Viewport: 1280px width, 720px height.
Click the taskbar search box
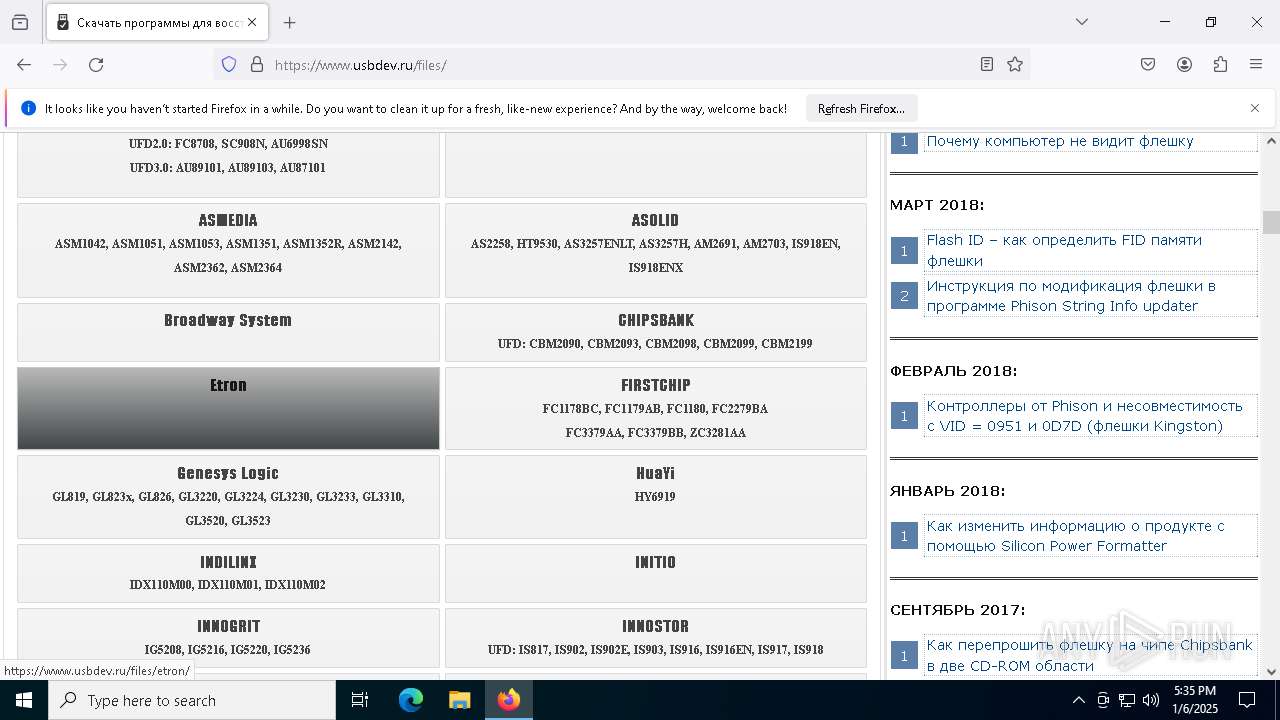click(192, 700)
